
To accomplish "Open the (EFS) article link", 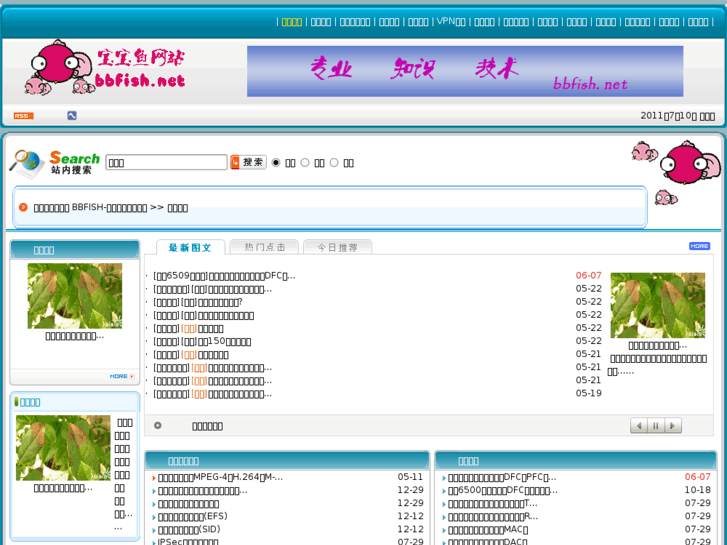I will click(x=192, y=516).
